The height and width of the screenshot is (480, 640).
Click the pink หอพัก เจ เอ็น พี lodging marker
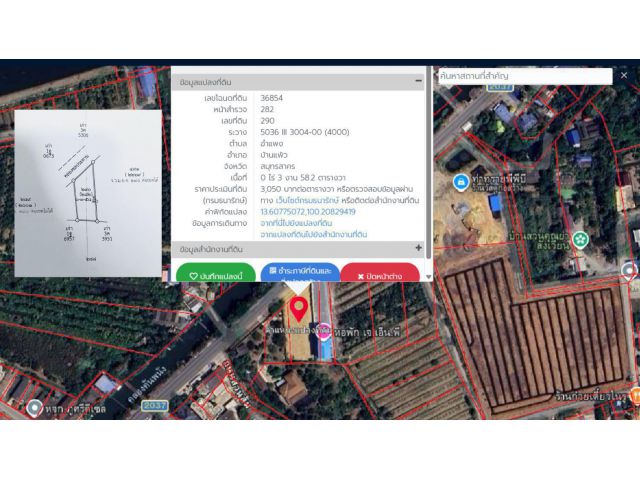(324, 331)
